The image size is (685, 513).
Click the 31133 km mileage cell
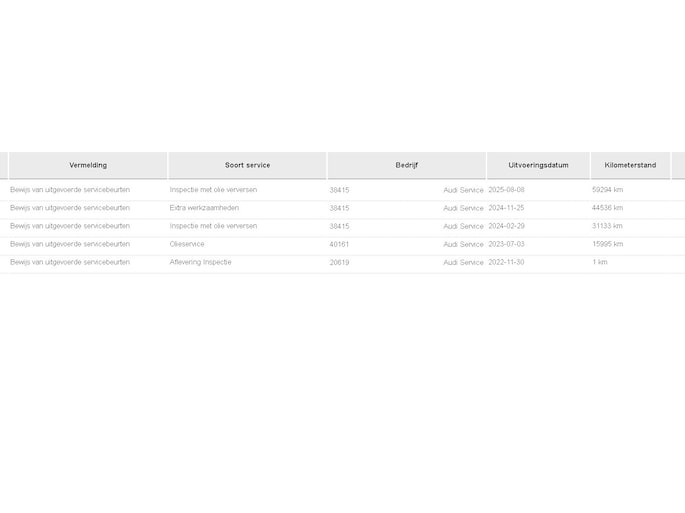tap(607, 226)
